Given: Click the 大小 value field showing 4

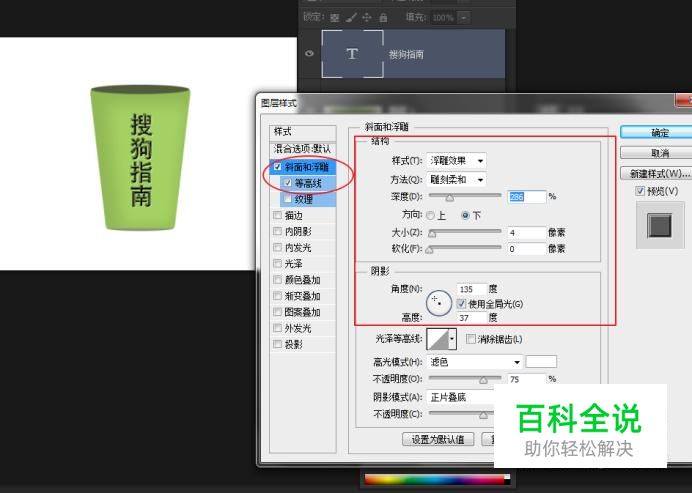Looking at the screenshot, I should pyautogui.click(x=527, y=233).
